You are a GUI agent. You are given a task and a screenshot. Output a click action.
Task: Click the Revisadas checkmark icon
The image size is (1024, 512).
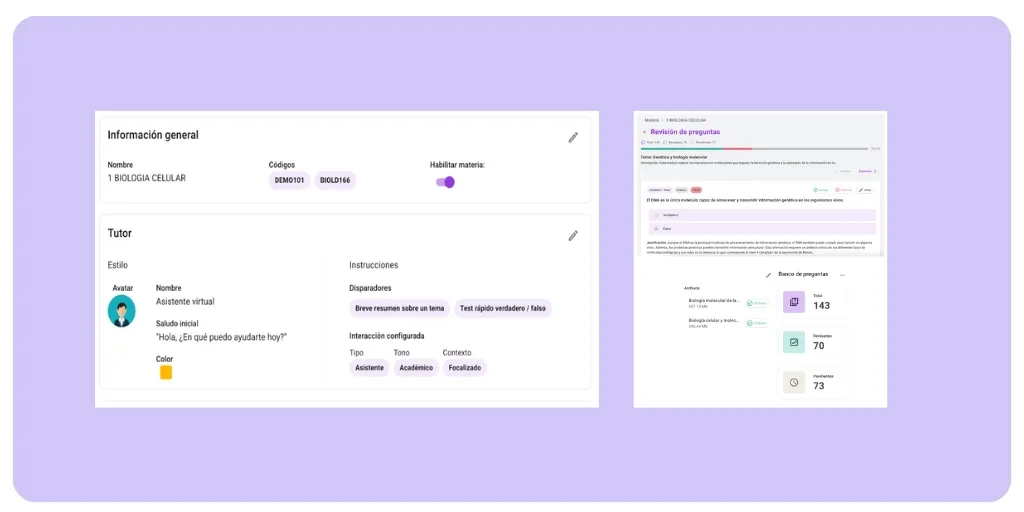coord(793,342)
